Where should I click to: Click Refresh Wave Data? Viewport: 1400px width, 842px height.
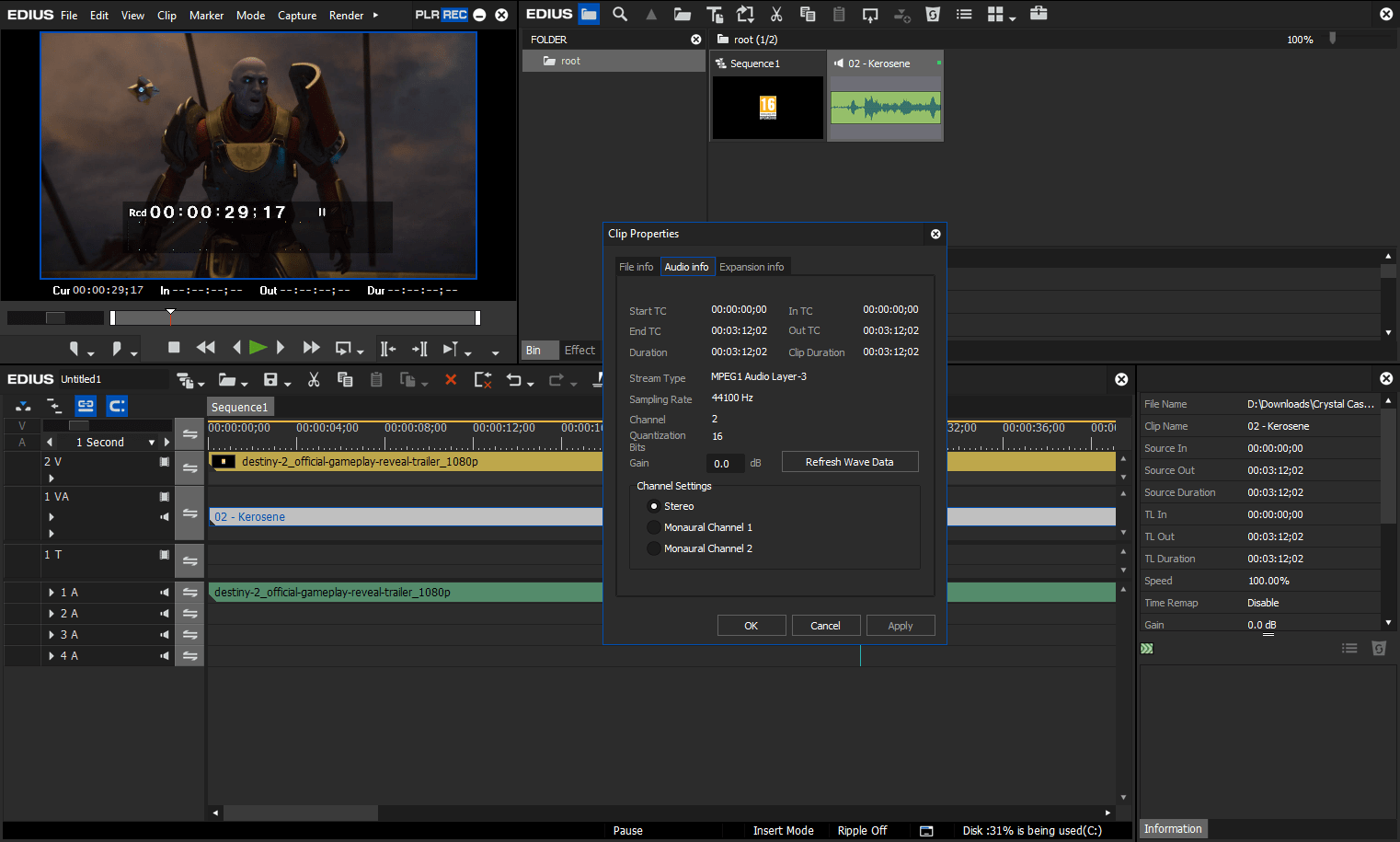[x=850, y=462]
